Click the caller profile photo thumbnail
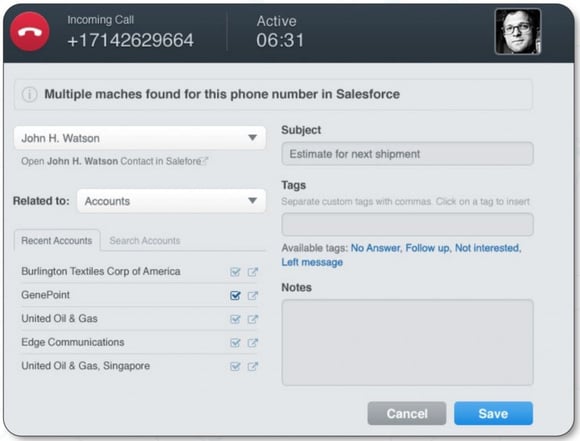The width and height of the screenshot is (580, 441). coord(518,32)
